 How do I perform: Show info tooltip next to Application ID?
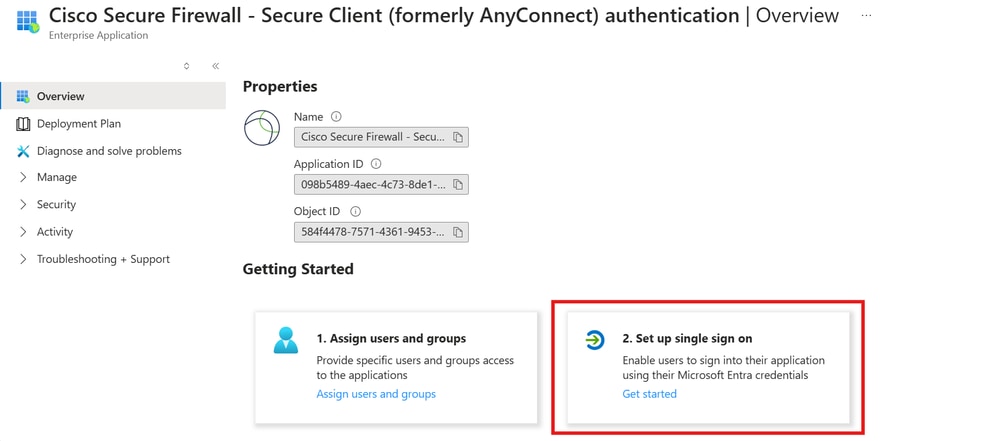(x=376, y=164)
